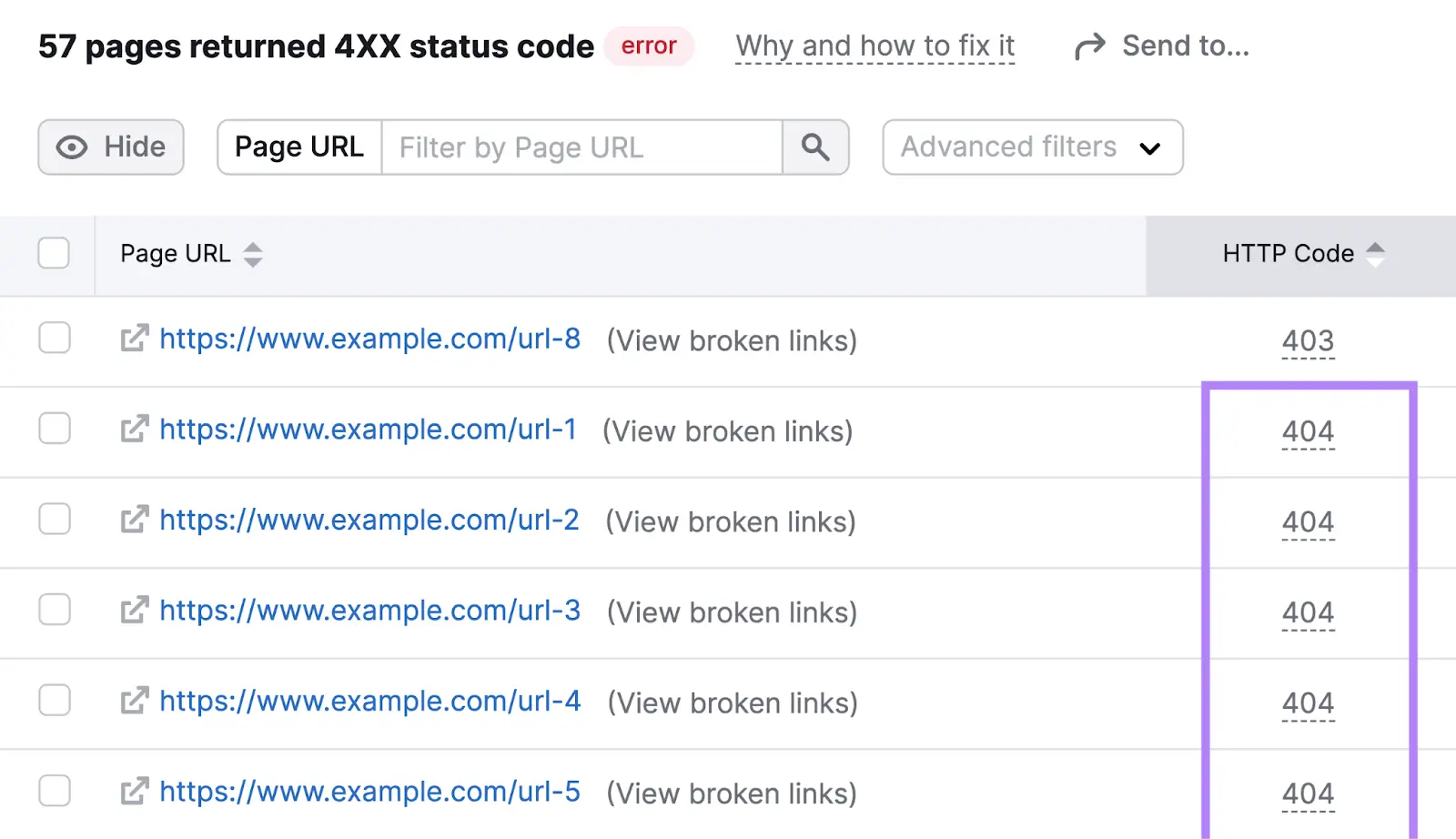The height and width of the screenshot is (839, 1456).
Task: Click the sort arrows next to Page URL
Action: [x=252, y=255]
